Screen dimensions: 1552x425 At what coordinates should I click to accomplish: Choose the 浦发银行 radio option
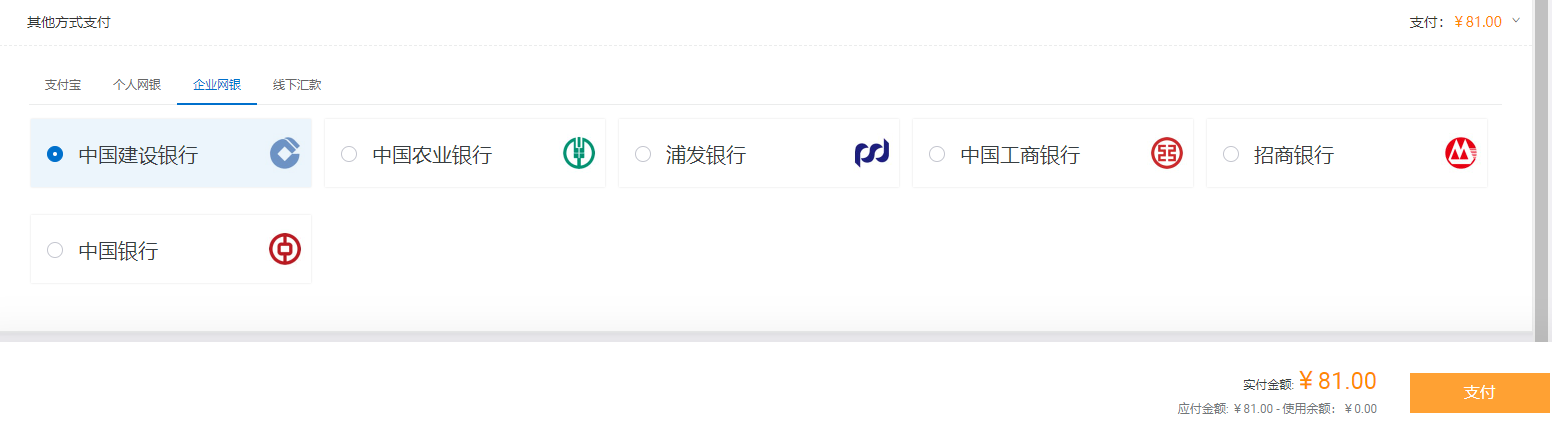[643, 154]
